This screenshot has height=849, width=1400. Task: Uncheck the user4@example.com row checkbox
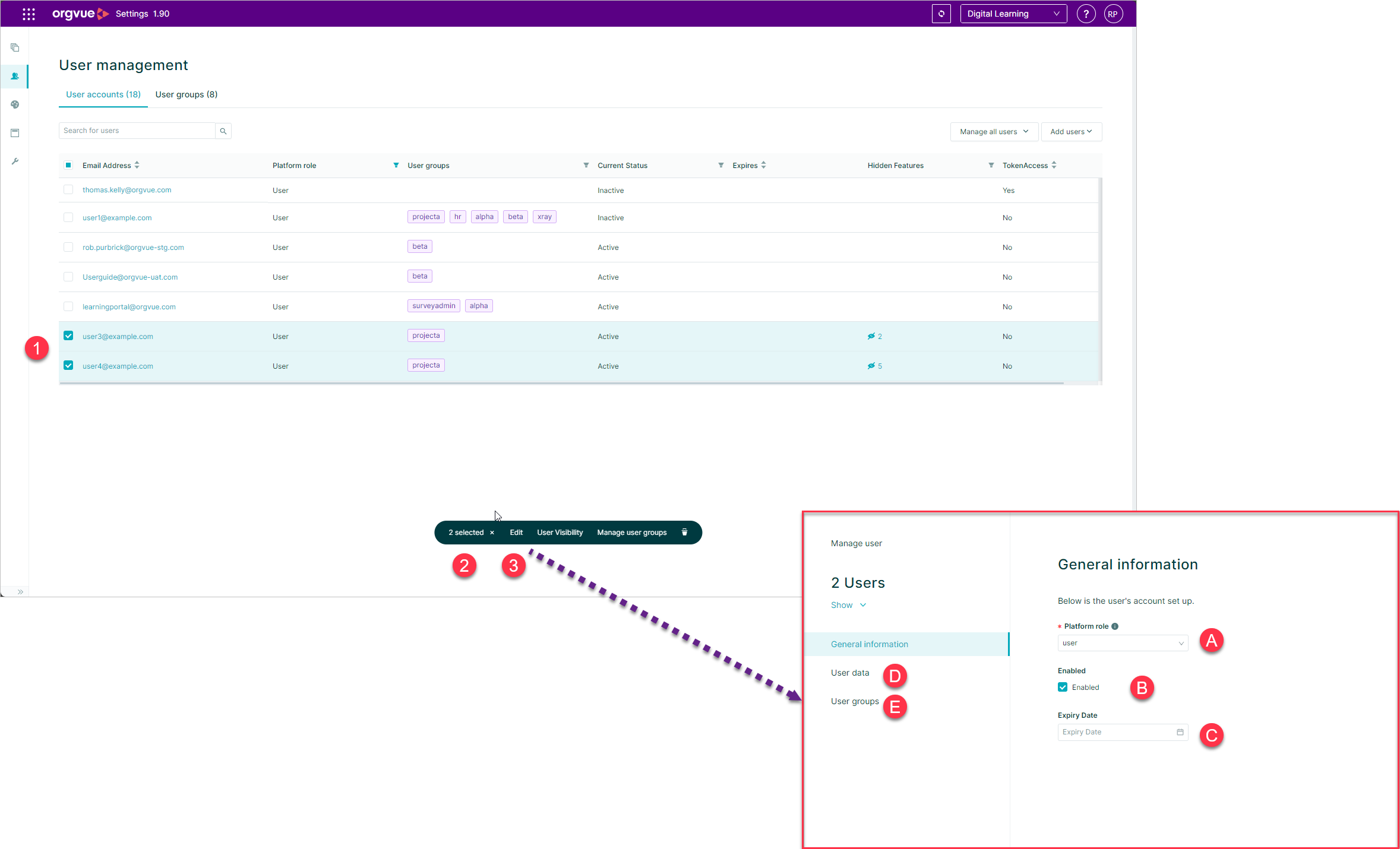tap(68, 366)
